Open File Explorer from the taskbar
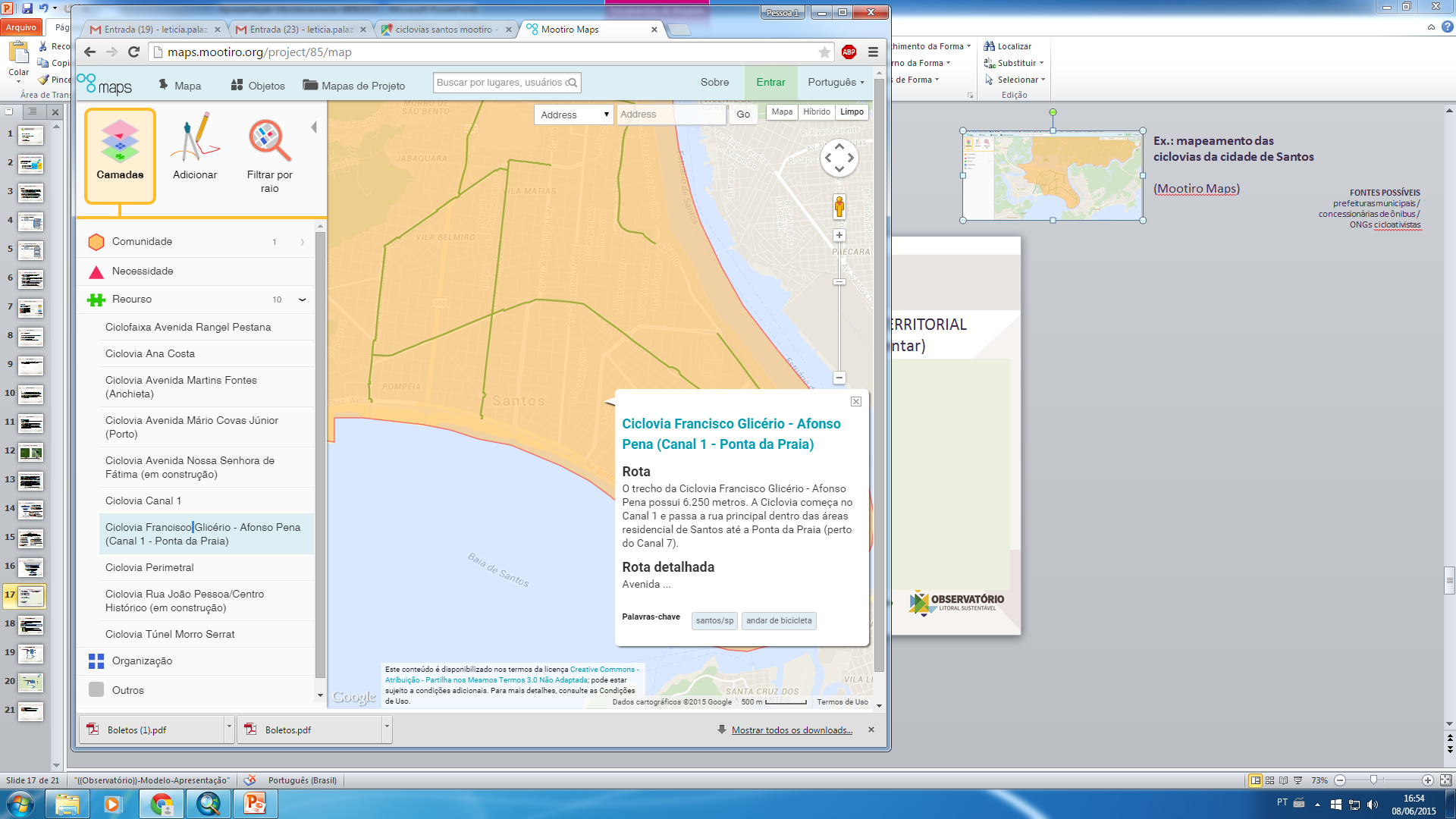The width and height of the screenshot is (1456, 819). point(67,804)
